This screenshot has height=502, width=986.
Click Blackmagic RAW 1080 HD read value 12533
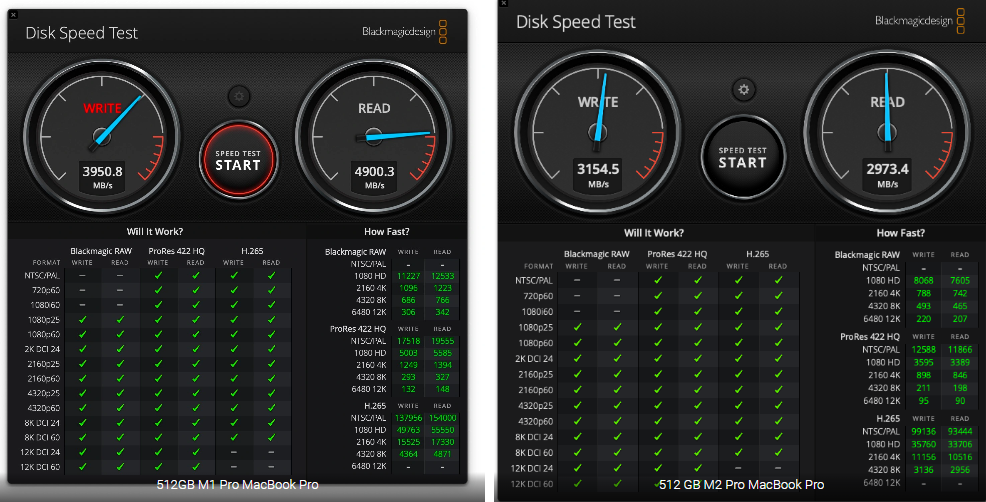tap(443, 276)
